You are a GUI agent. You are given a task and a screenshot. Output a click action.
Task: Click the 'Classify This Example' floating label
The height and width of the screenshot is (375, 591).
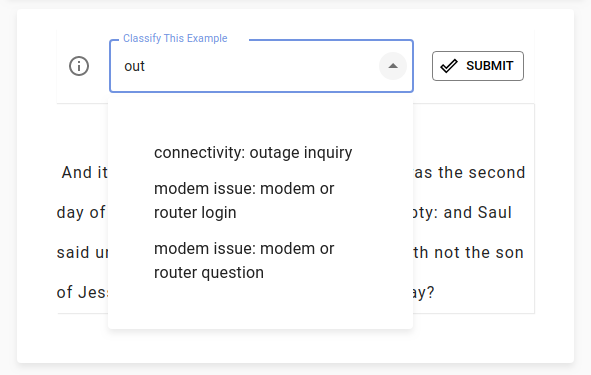pyautogui.click(x=175, y=38)
